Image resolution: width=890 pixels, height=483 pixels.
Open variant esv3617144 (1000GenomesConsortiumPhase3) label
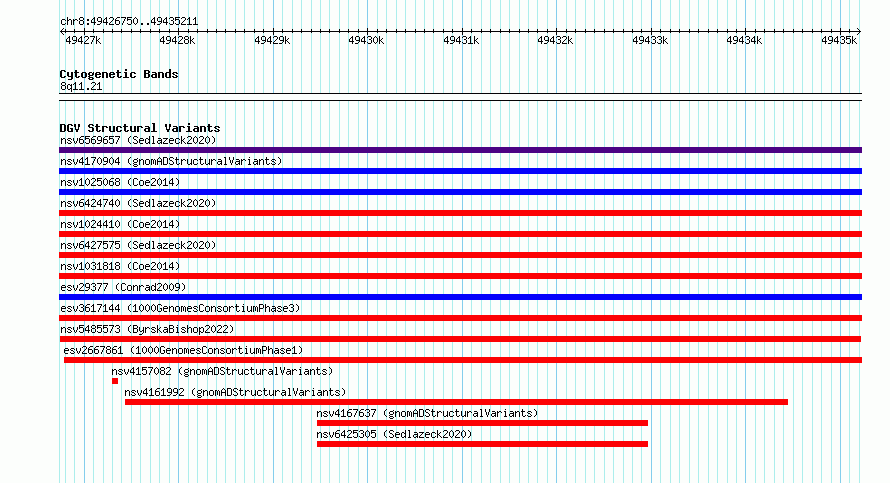point(180,308)
